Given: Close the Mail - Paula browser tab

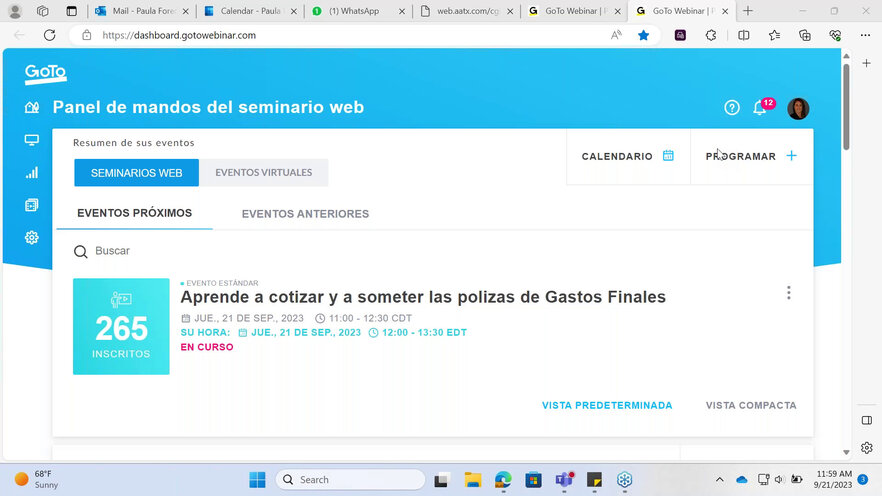Looking at the screenshot, I should pyautogui.click(x=186, y=11).
